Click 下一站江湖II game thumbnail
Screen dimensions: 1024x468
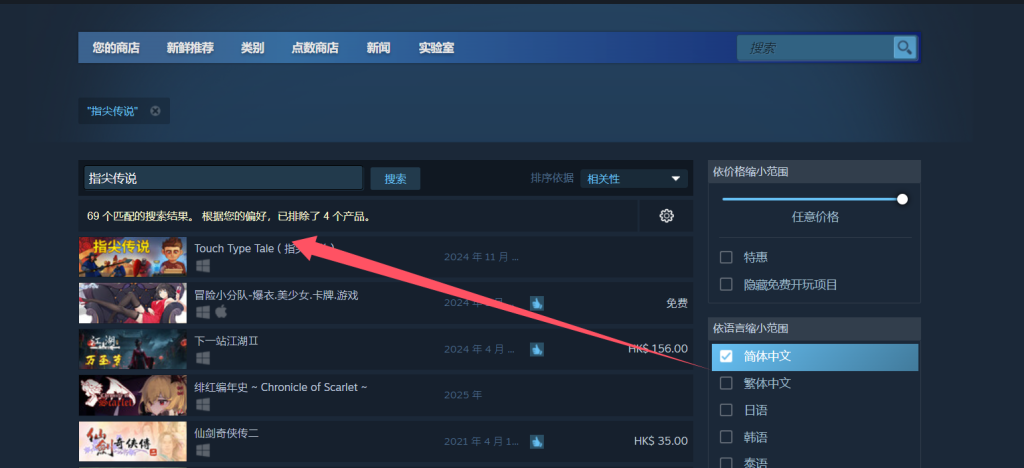[x=133, y=349]
